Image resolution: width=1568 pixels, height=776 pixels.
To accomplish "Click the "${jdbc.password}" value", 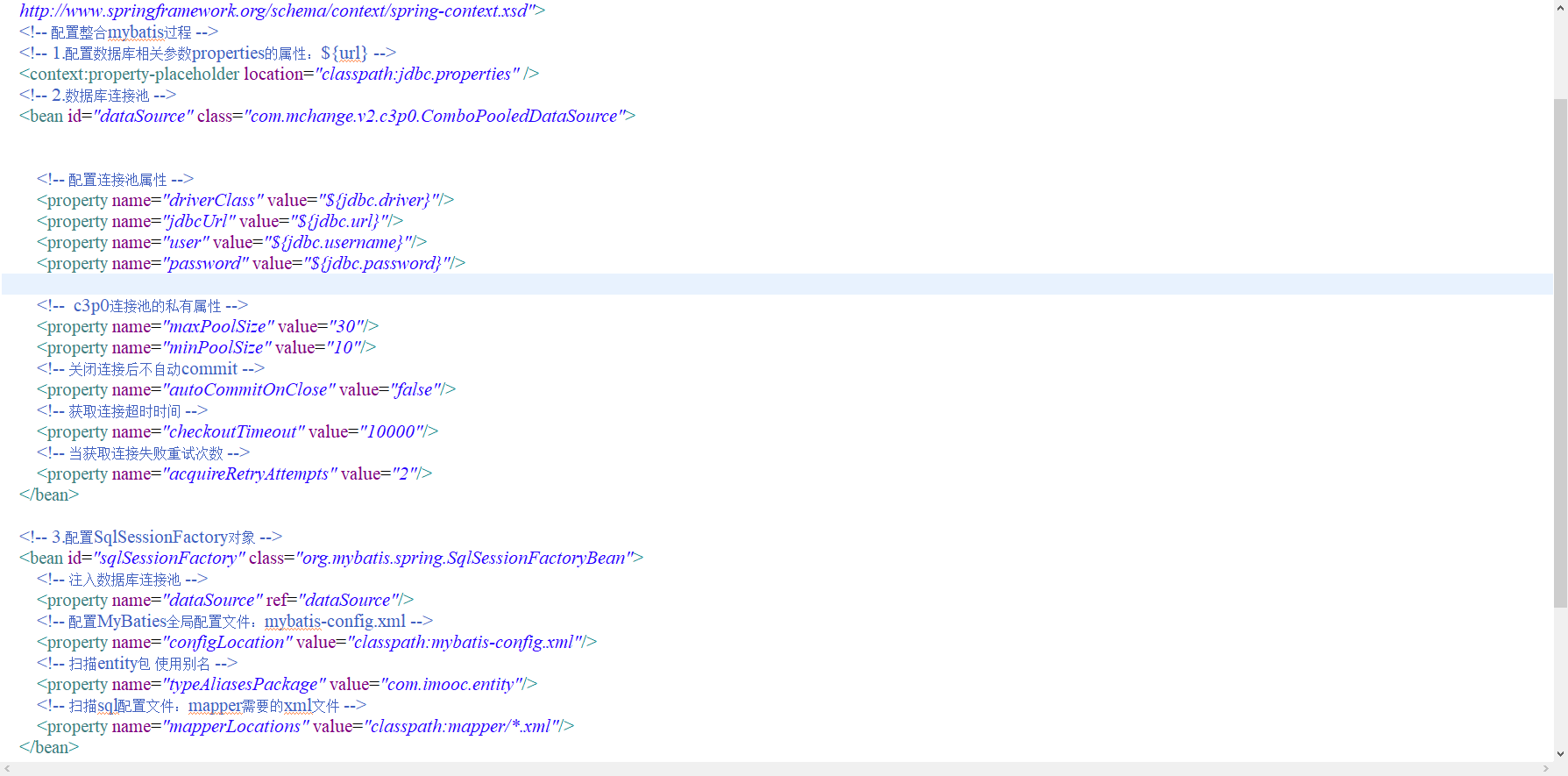I will pos(377,264).
